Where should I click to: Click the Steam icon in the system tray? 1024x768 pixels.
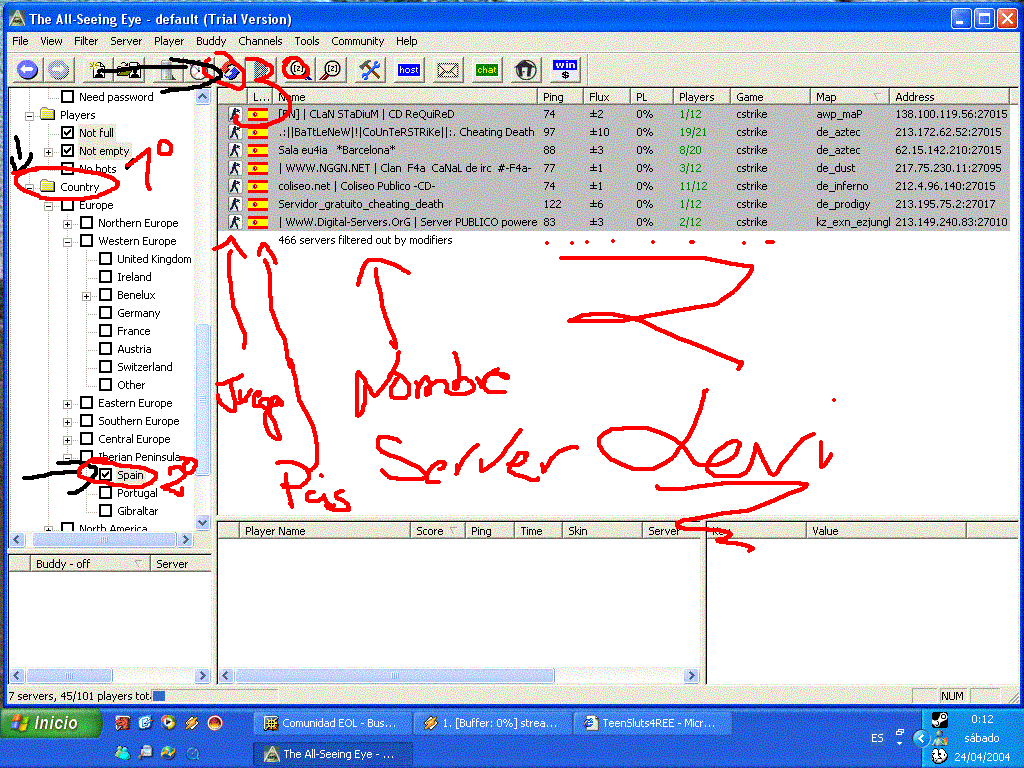tap(939, 719)
